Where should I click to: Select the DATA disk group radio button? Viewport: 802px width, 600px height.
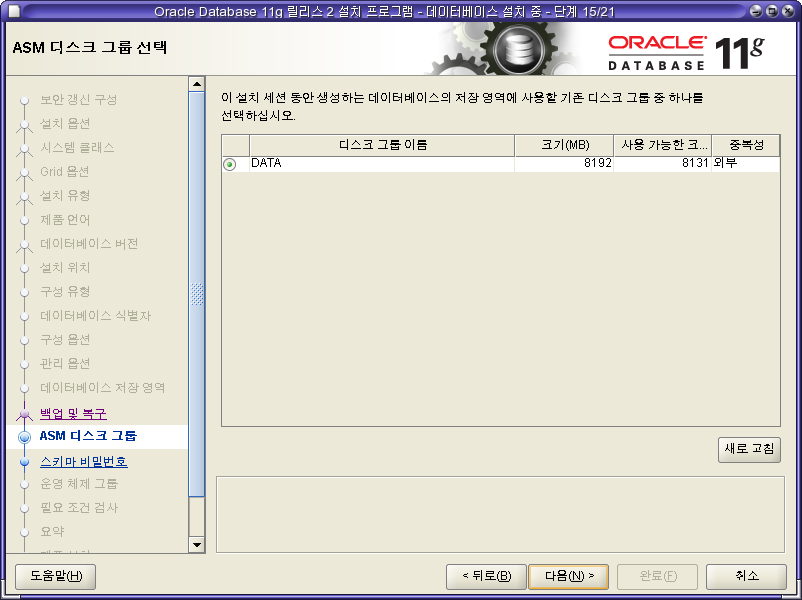[230, 164]
